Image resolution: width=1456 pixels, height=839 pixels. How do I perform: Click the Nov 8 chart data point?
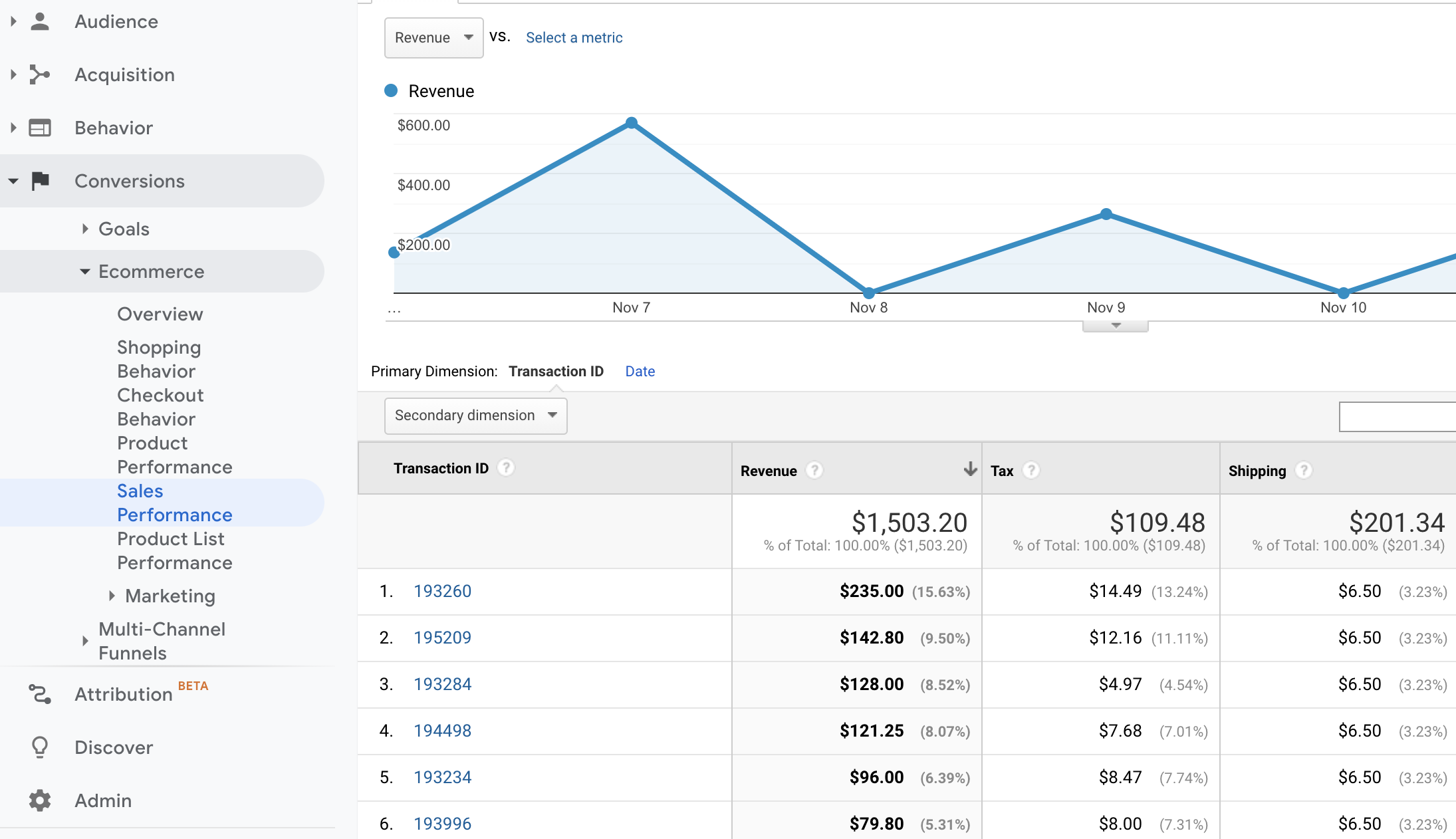click(x=869, y=293)
